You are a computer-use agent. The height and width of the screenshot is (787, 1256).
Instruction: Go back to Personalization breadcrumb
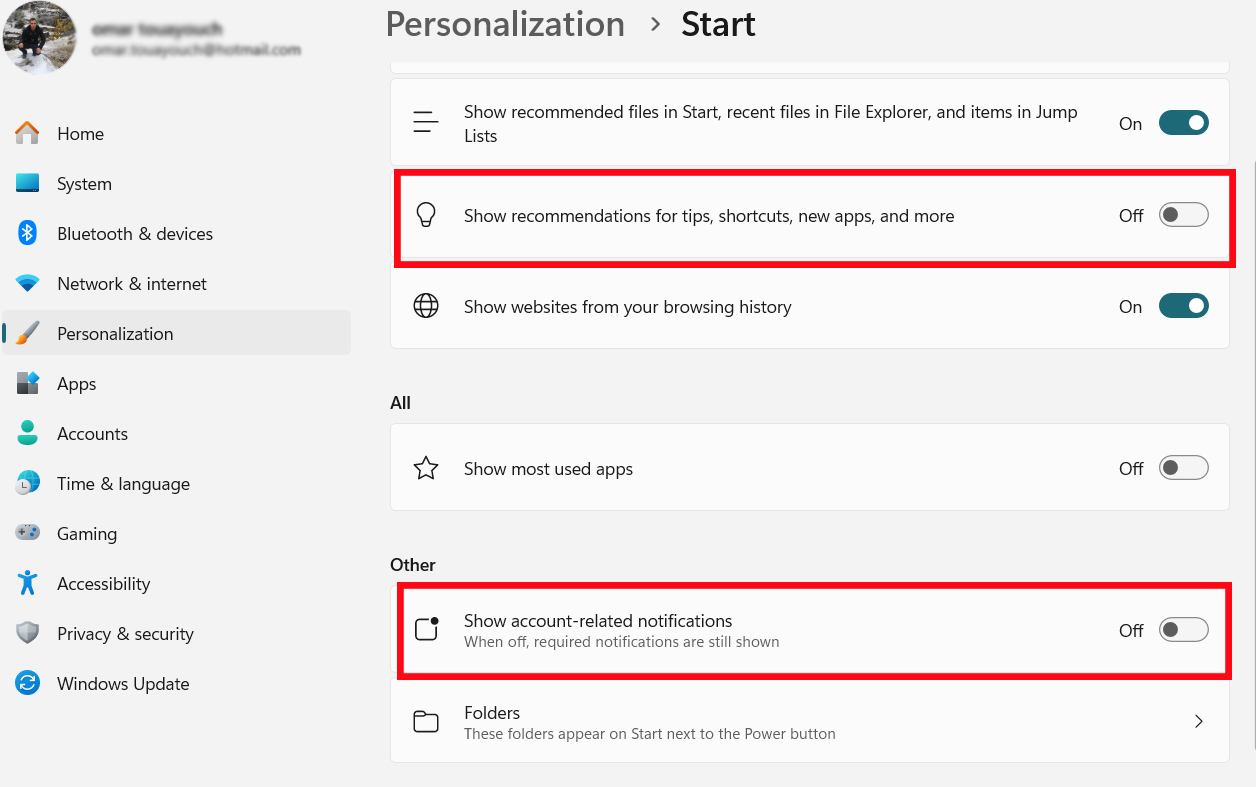(505, 24)
